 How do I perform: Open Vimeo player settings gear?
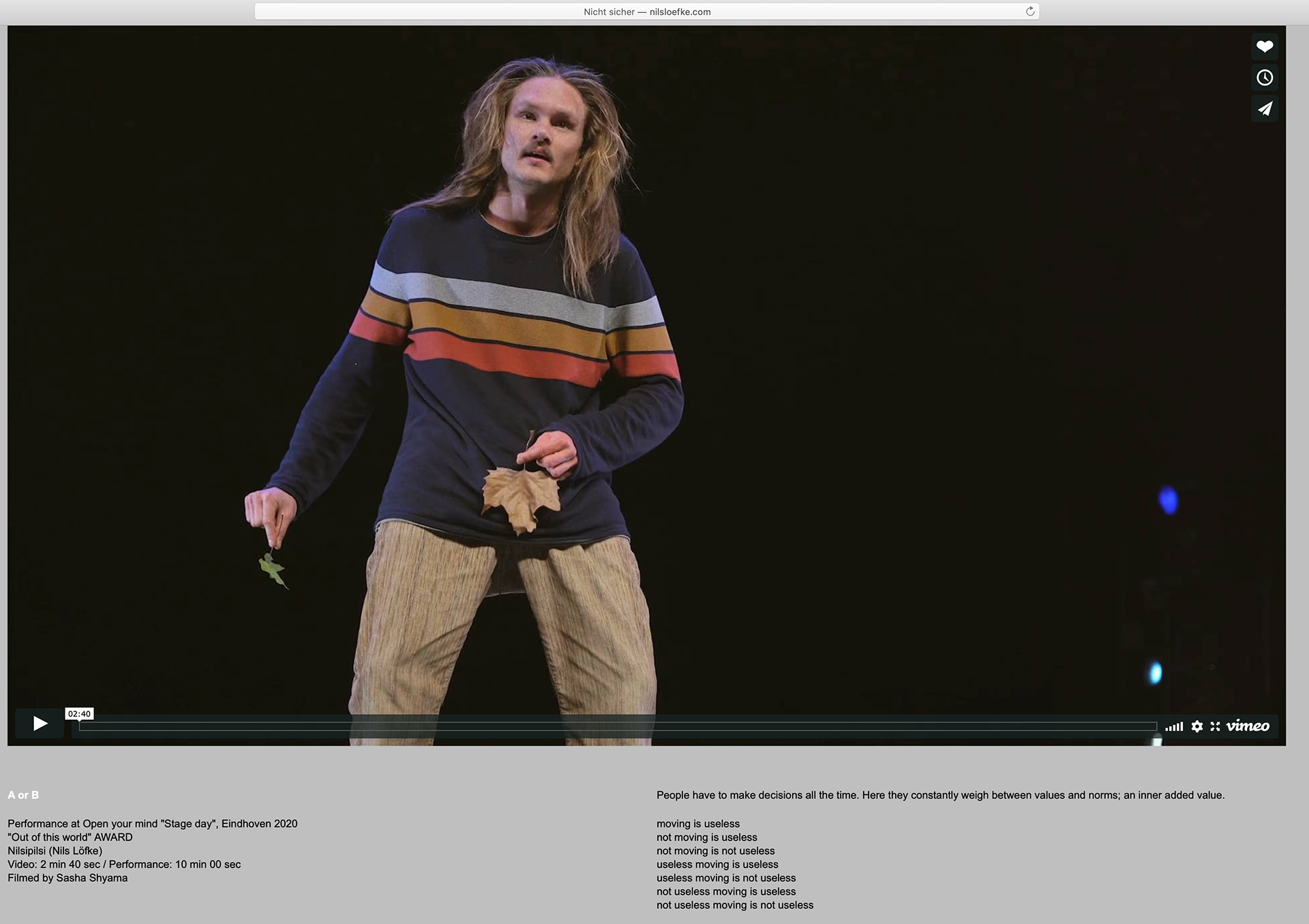point(1197,726)
